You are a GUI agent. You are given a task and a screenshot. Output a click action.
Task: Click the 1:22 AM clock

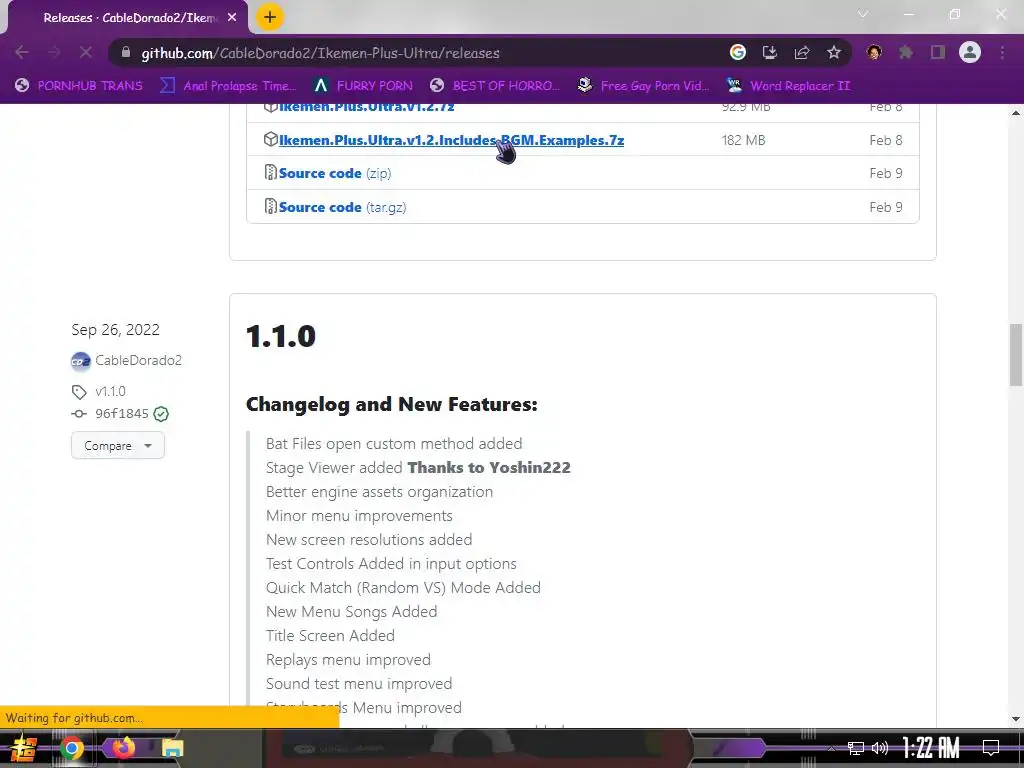point(931,747)
